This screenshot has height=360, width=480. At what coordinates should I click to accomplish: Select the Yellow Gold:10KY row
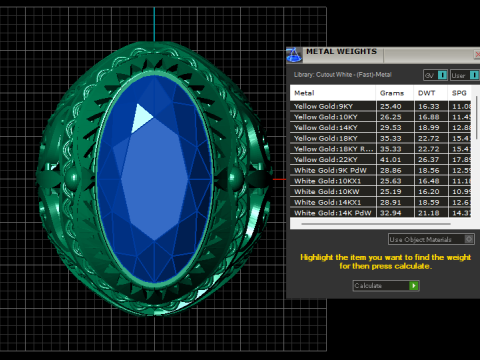pos(381,117)
